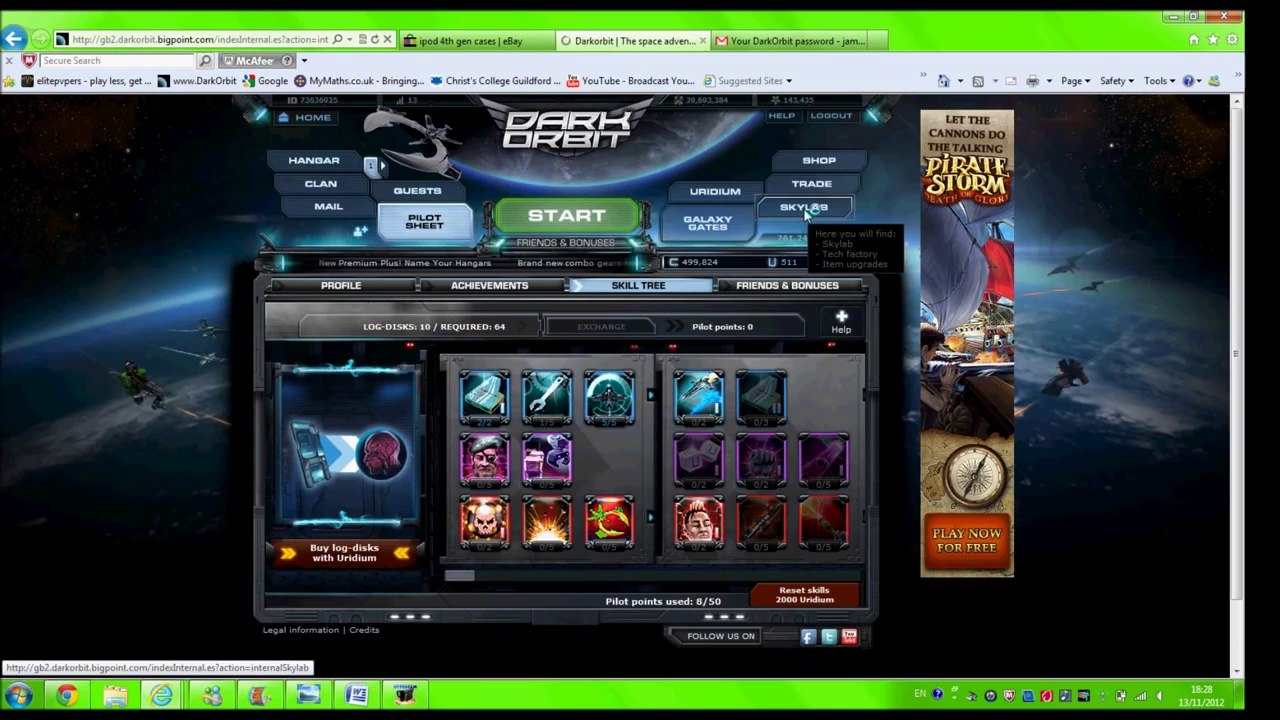Open the Skill Tree tab
The height and width of the screenshot is (720, 1280).
point(638,286)
